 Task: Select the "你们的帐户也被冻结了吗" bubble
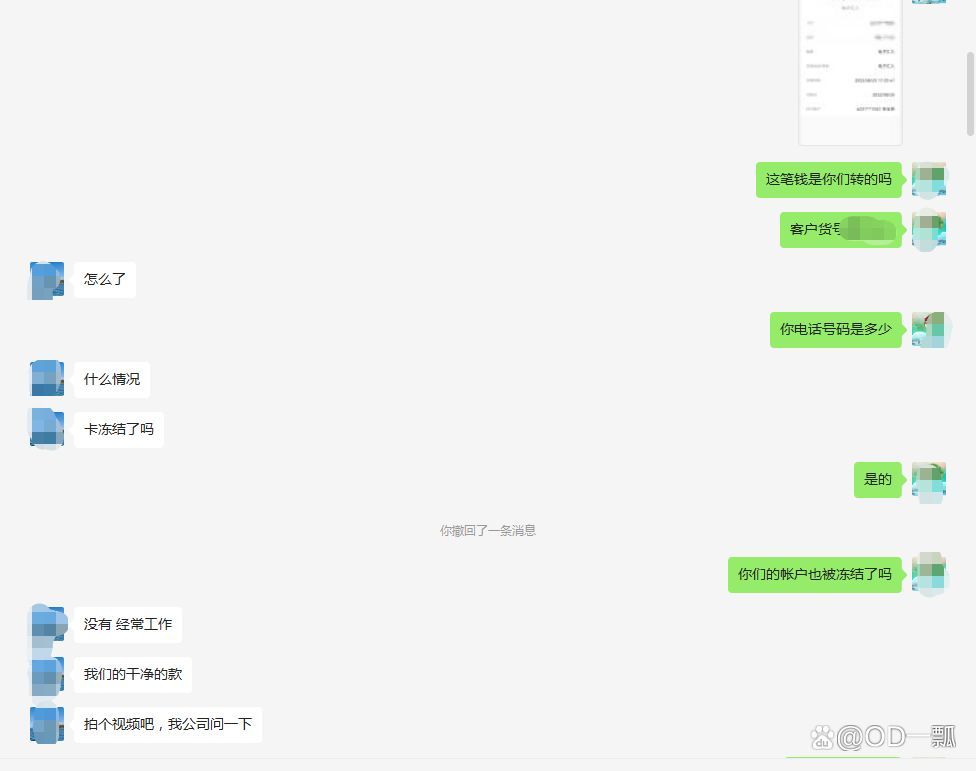click(x=815, y=575)
